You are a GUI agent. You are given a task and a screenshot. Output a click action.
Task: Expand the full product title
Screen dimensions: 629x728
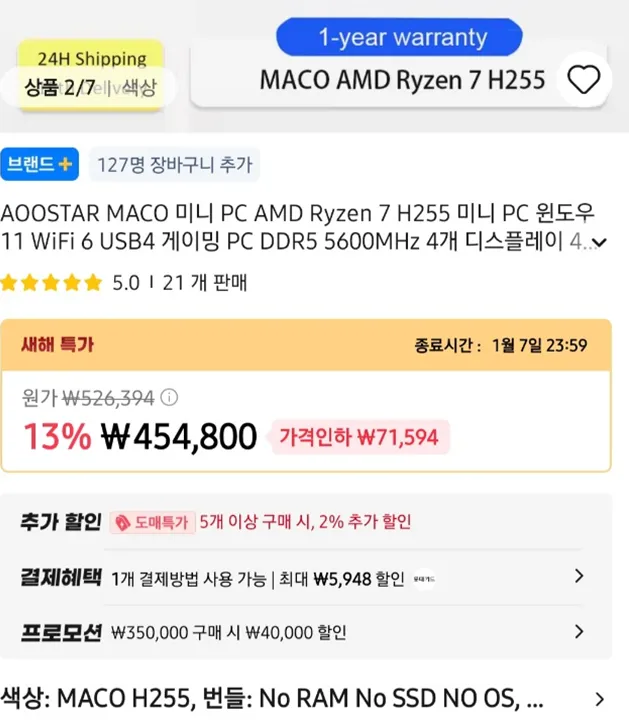pos(599,242)
